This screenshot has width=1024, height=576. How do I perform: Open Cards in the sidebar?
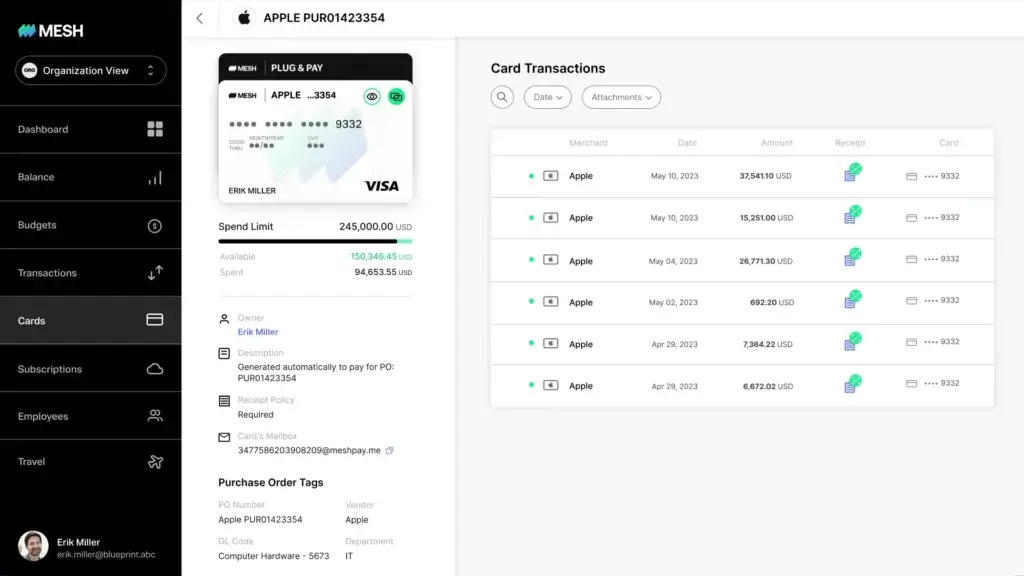point(91,321)
